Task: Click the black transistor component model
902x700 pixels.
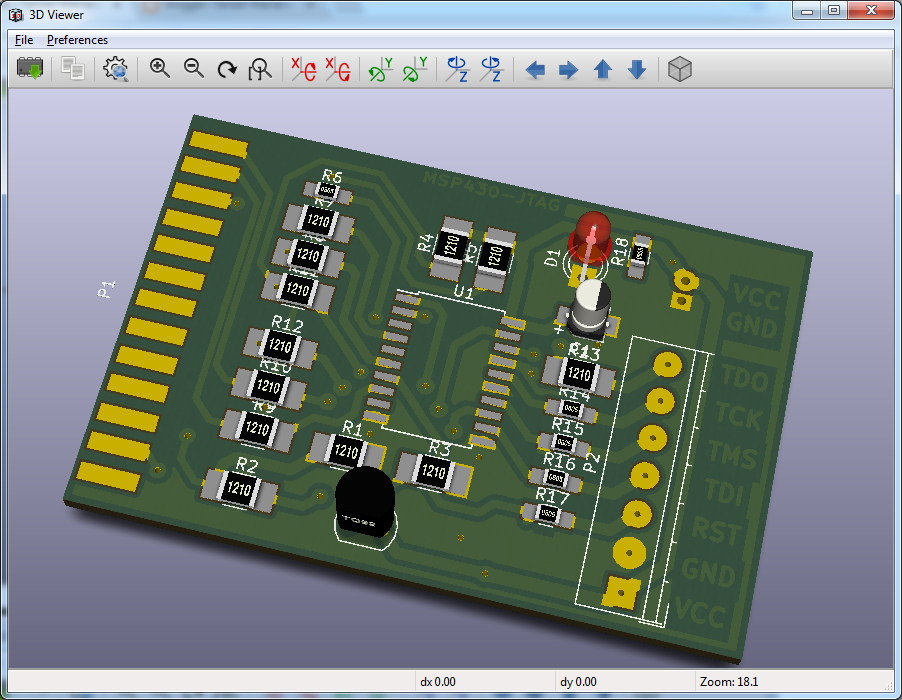Action: [365, 502]
